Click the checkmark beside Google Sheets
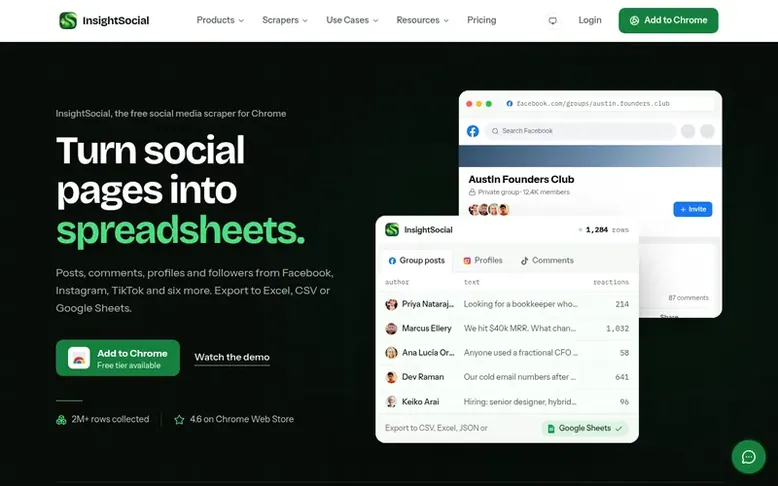This screenshot has height=486, width=778. (x=619, y=428)
